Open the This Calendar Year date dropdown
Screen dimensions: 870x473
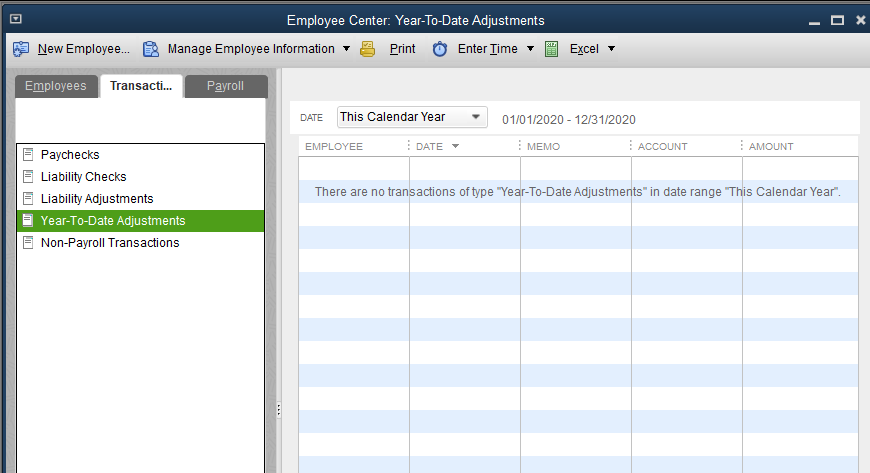[412, 117]
